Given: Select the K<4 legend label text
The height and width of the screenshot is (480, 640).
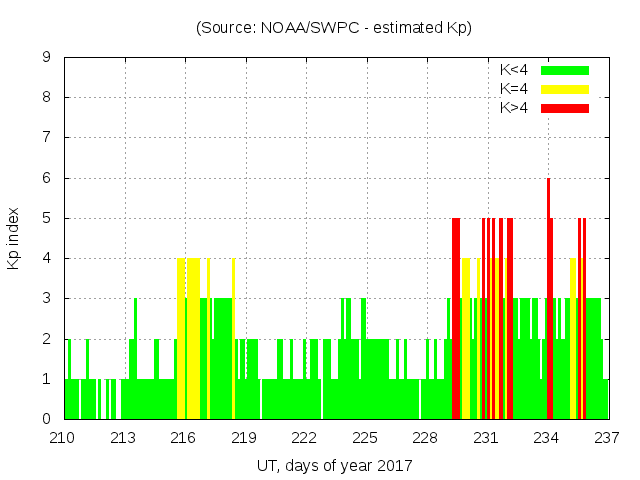Looking at the screenshot, I should point(516,70).
